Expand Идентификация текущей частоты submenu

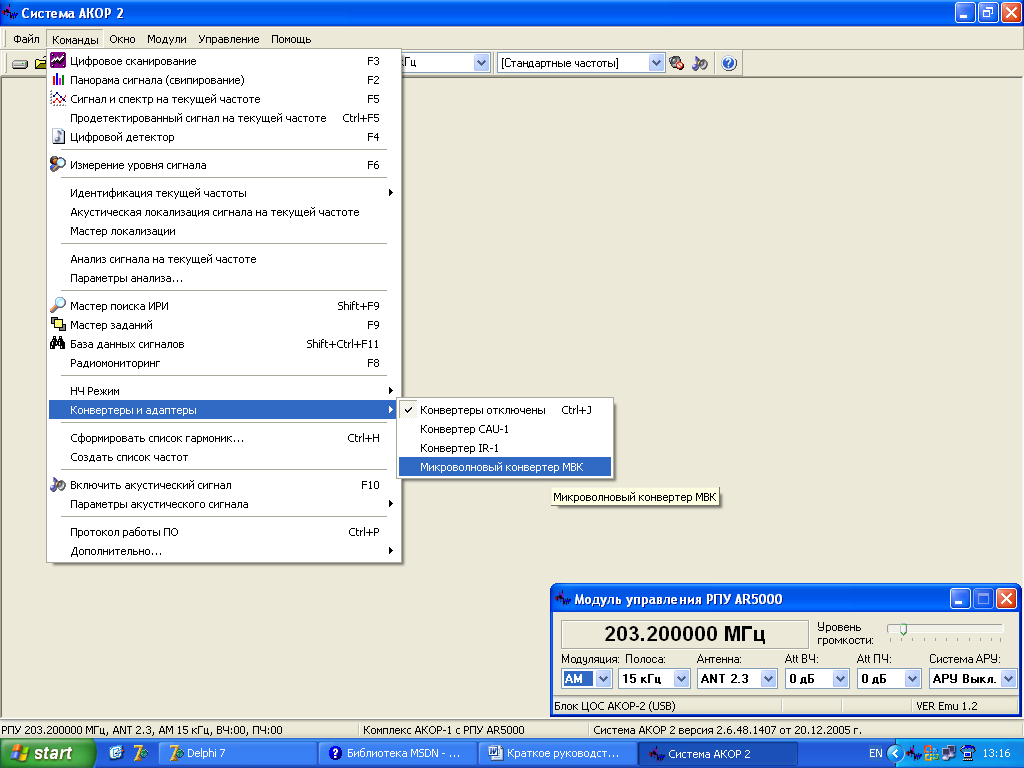point(224,193)
